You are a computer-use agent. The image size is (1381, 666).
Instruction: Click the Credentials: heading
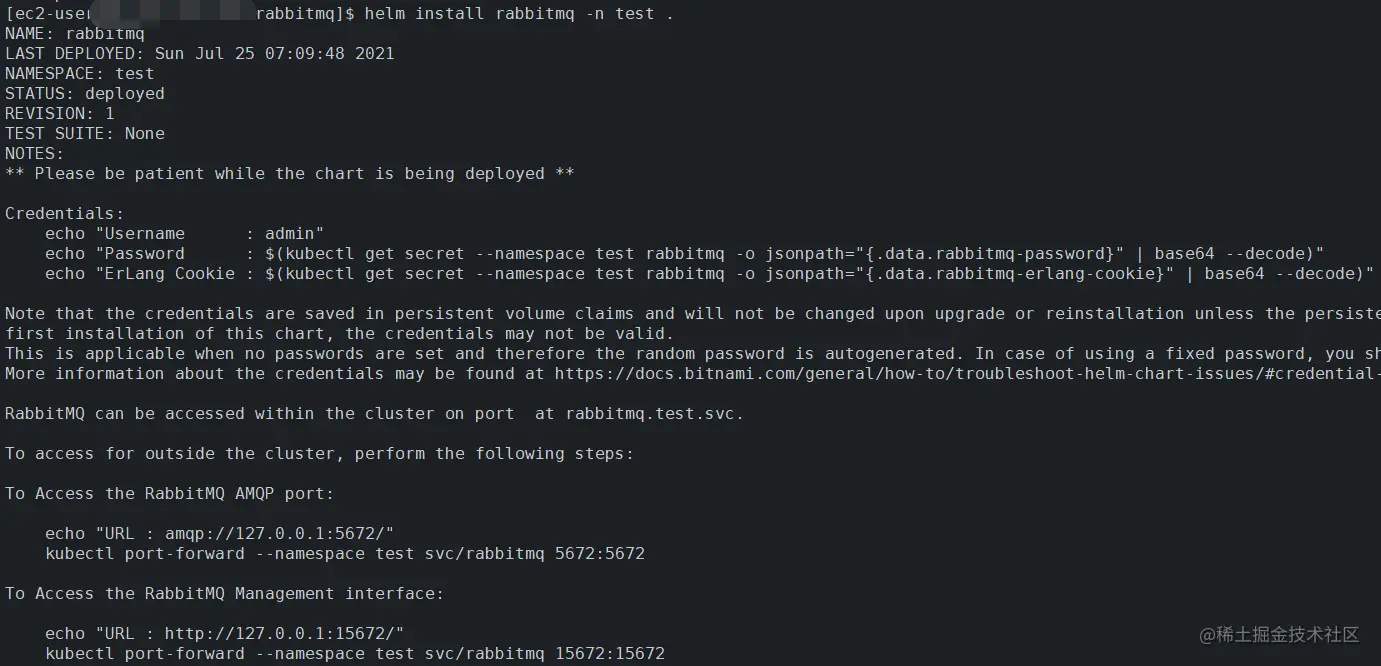(65, 213)
